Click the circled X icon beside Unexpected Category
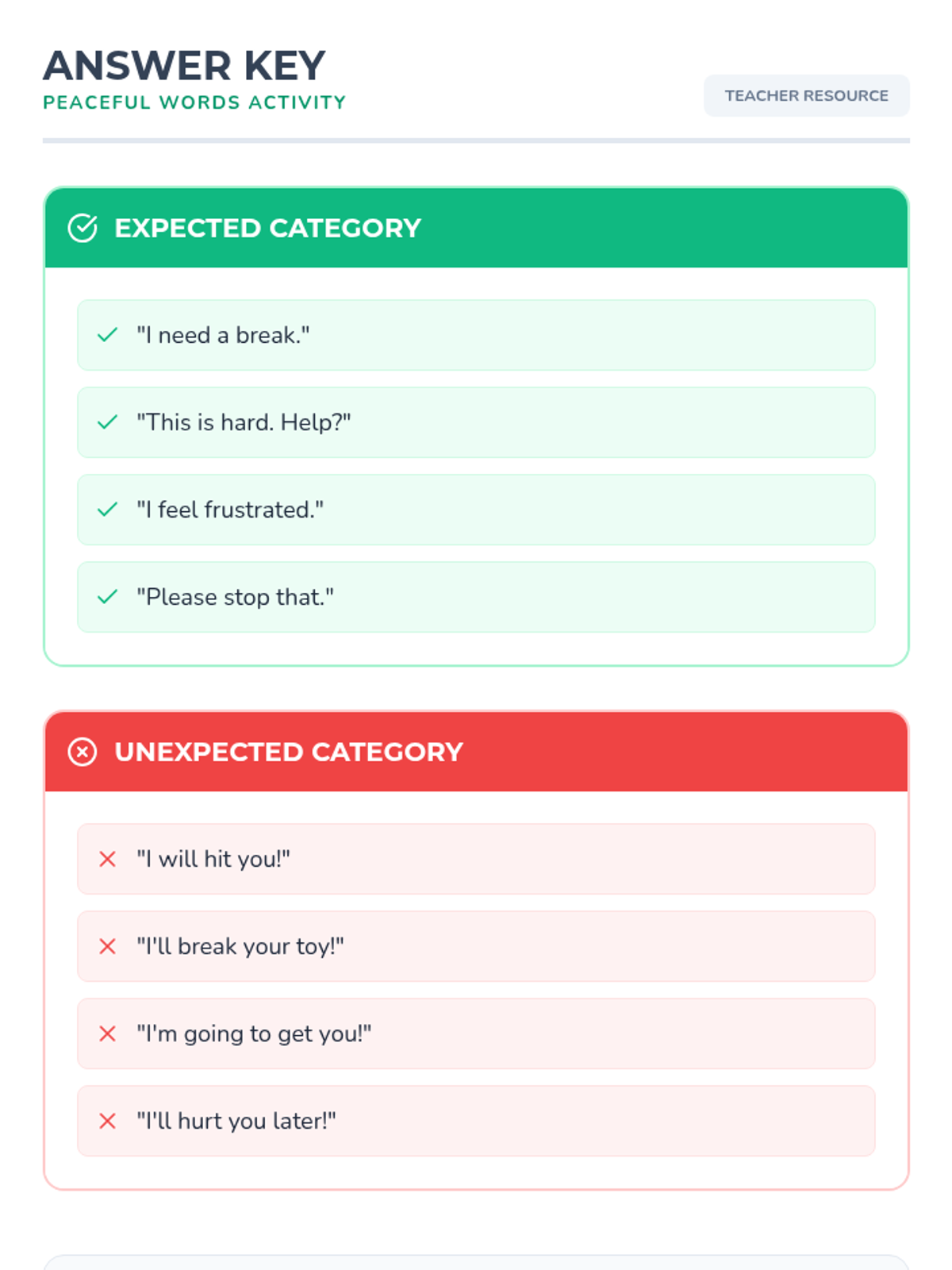952x1270 pixels. pos(83,752)
